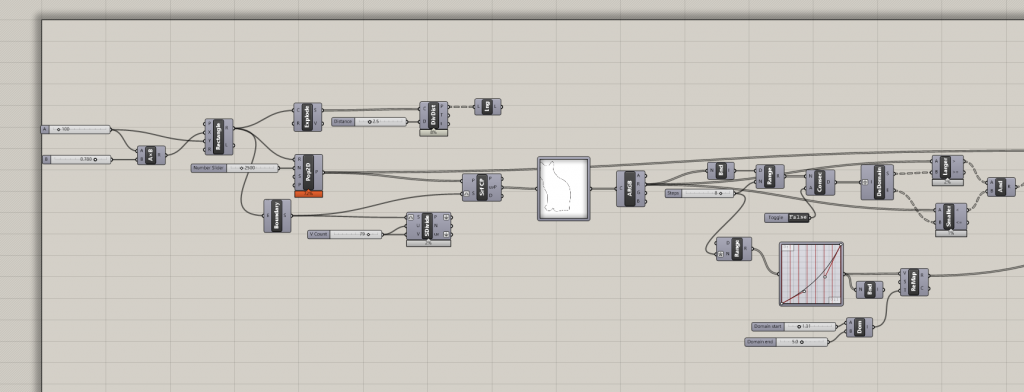Click the profiler bar under DivDist
The height and width of the screenshot is (392, 1024).
(x=434, y=133)
